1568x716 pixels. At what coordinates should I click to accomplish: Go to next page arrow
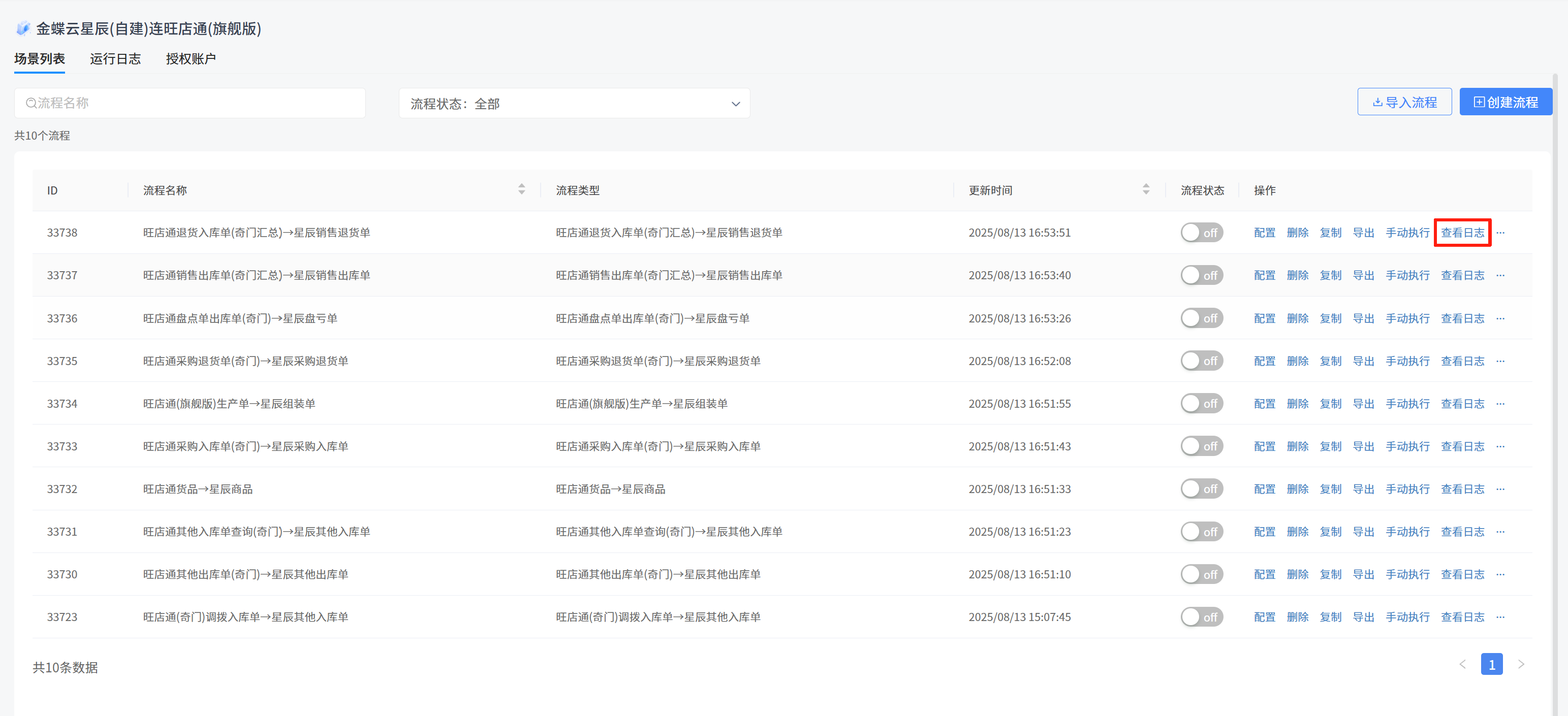[1521, 664]
